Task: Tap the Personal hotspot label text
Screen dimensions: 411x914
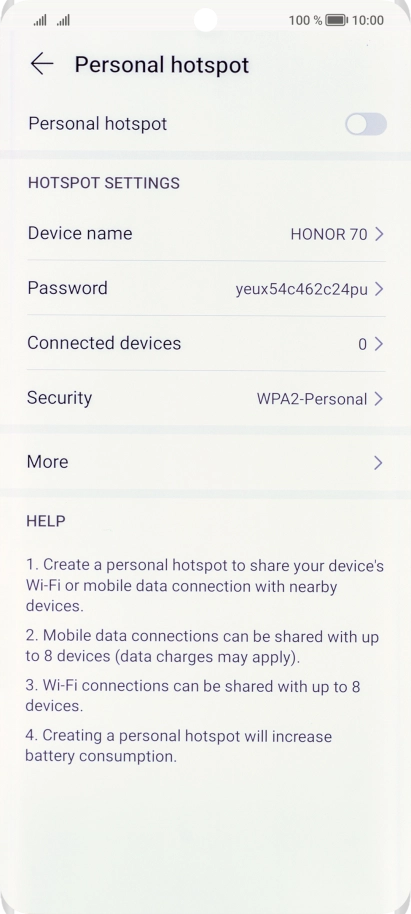Action: click(x=97, y=124)
